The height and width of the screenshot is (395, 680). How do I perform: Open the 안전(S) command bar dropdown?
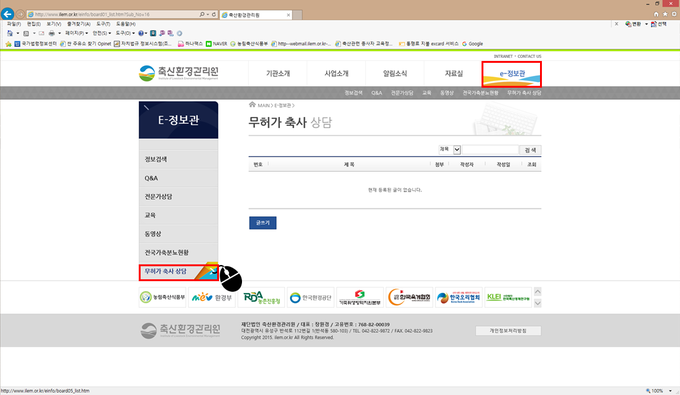pyautogui.click(x=101, y=33)
